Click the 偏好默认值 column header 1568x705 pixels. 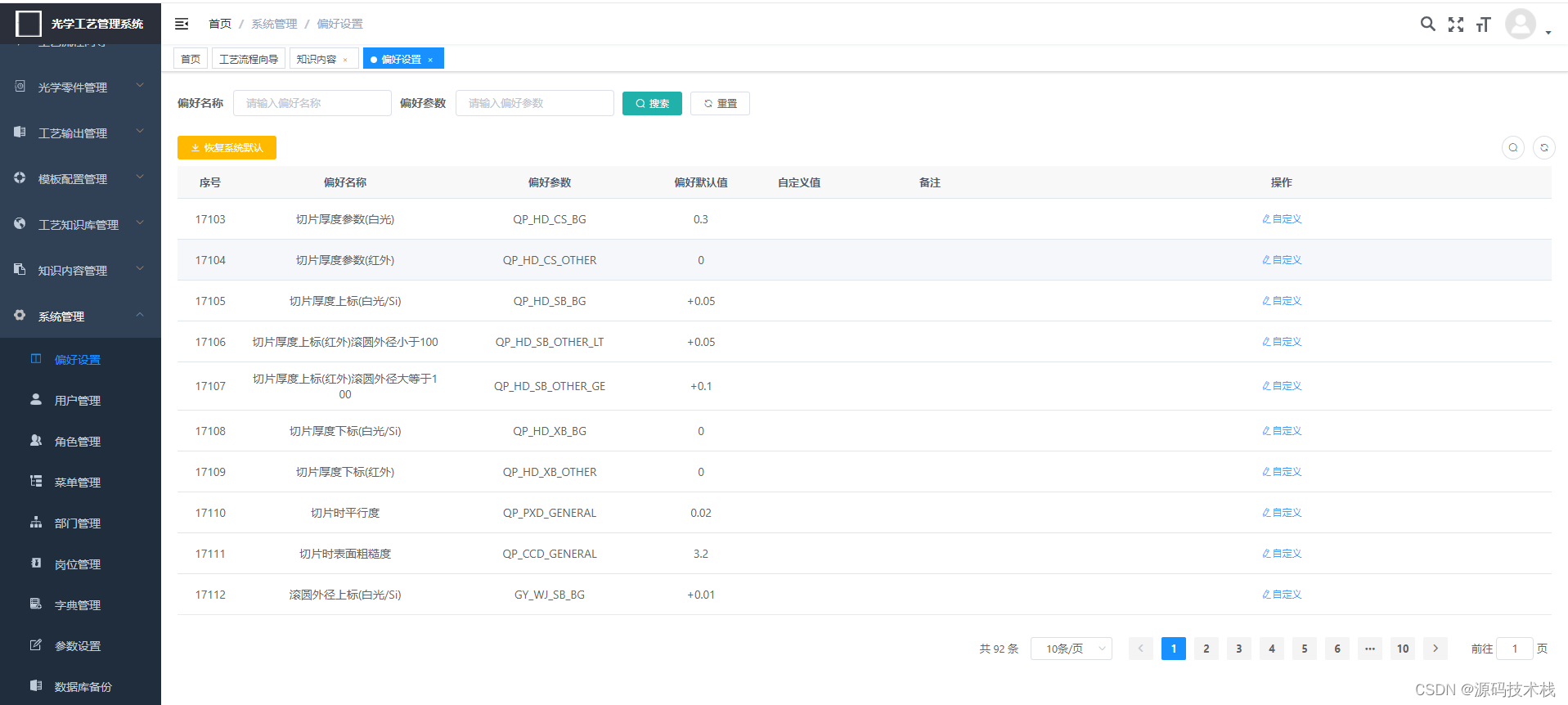[x=701, y=182]
